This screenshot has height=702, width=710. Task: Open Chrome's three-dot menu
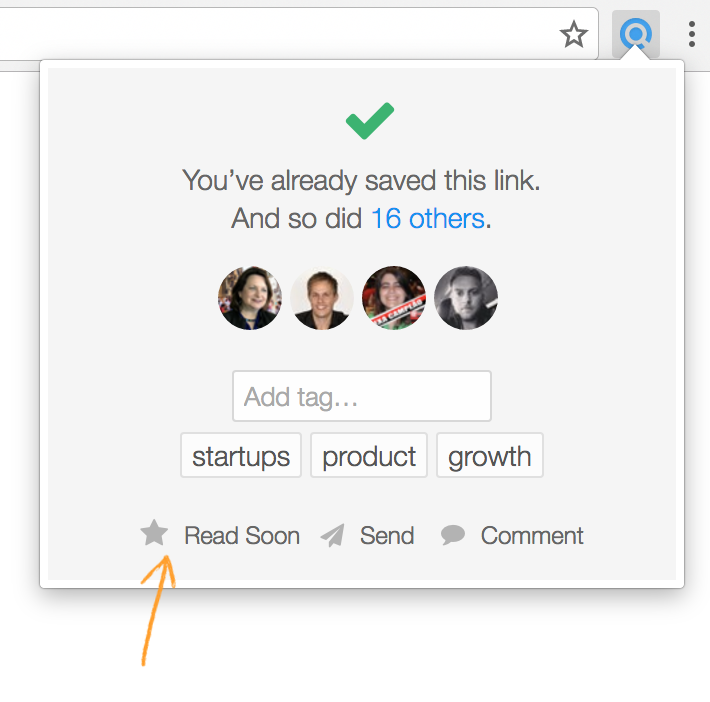point(691,34)
